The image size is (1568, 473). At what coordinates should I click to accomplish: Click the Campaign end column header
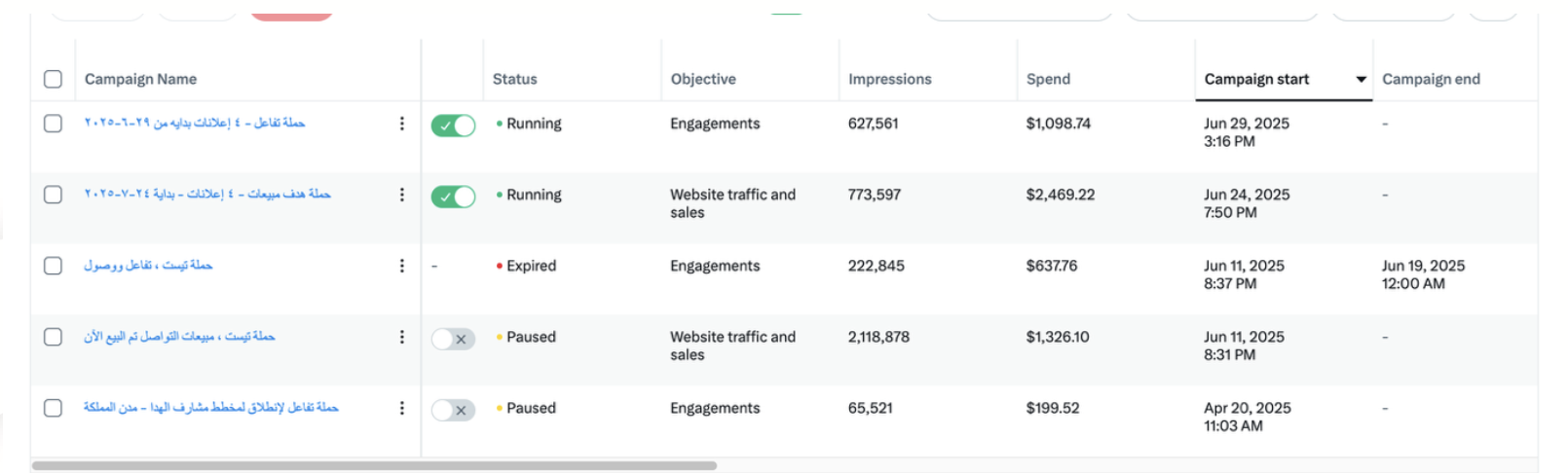tap(1431, 79)
